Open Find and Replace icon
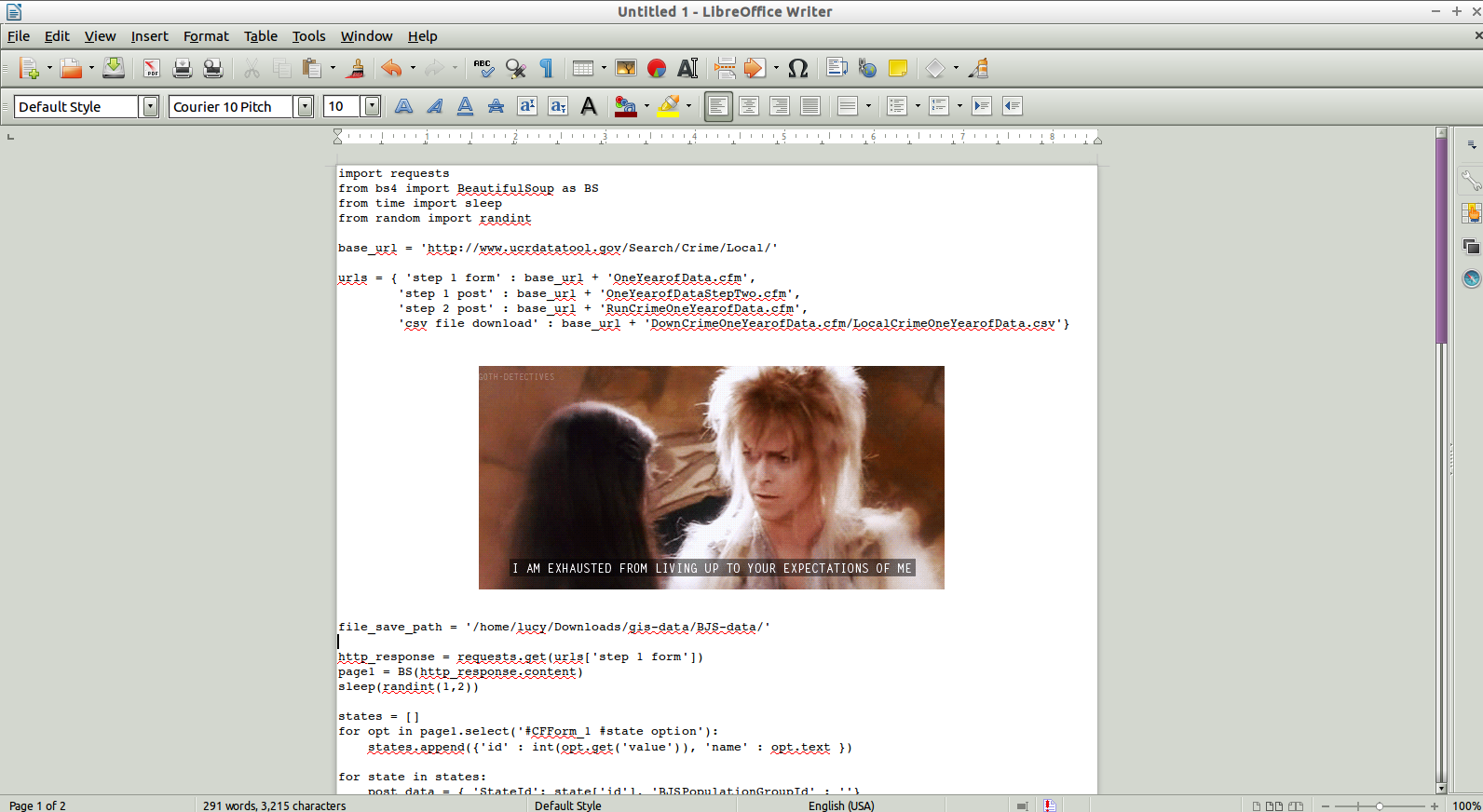Screen dimensions: 1483x812 pos(516,68)
